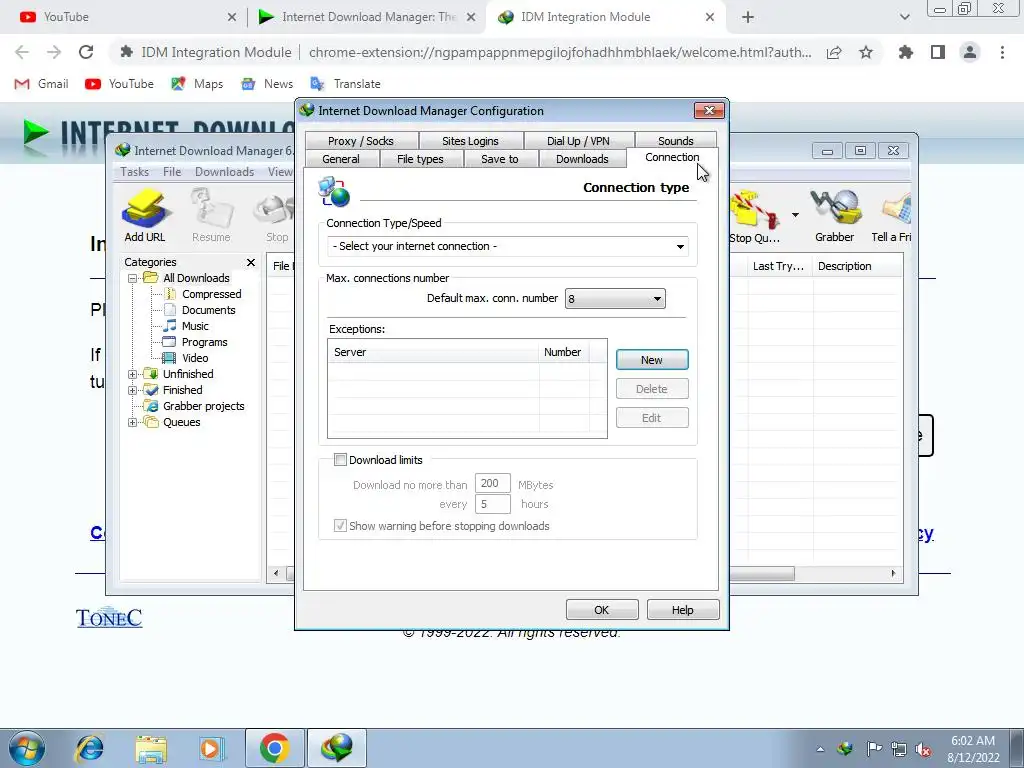Switch to the Save to tab
The height and width of the screenshot is (768, 1024).
[x=500, y=159]
